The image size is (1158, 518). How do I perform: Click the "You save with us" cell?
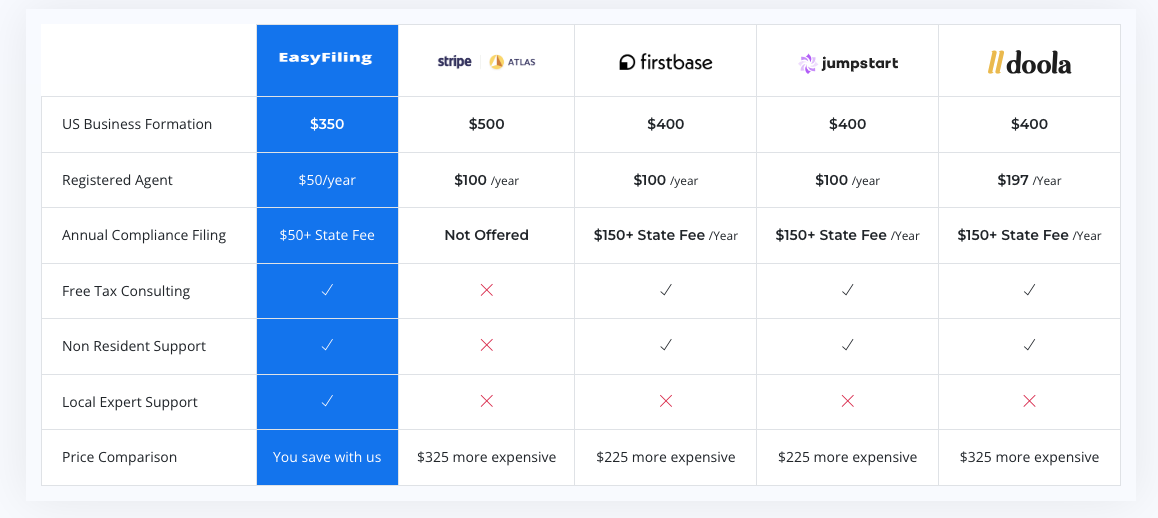(x=327, y=457)
